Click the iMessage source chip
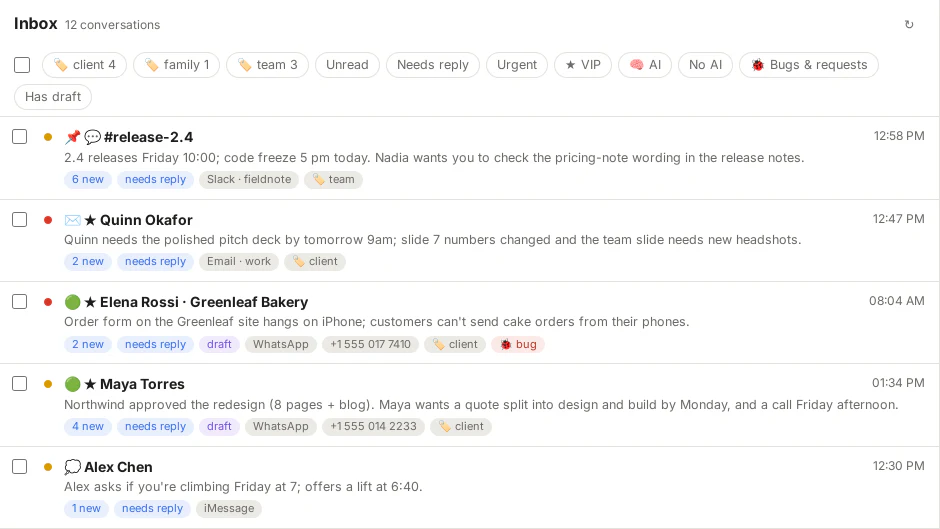 (x=228, y=509)
